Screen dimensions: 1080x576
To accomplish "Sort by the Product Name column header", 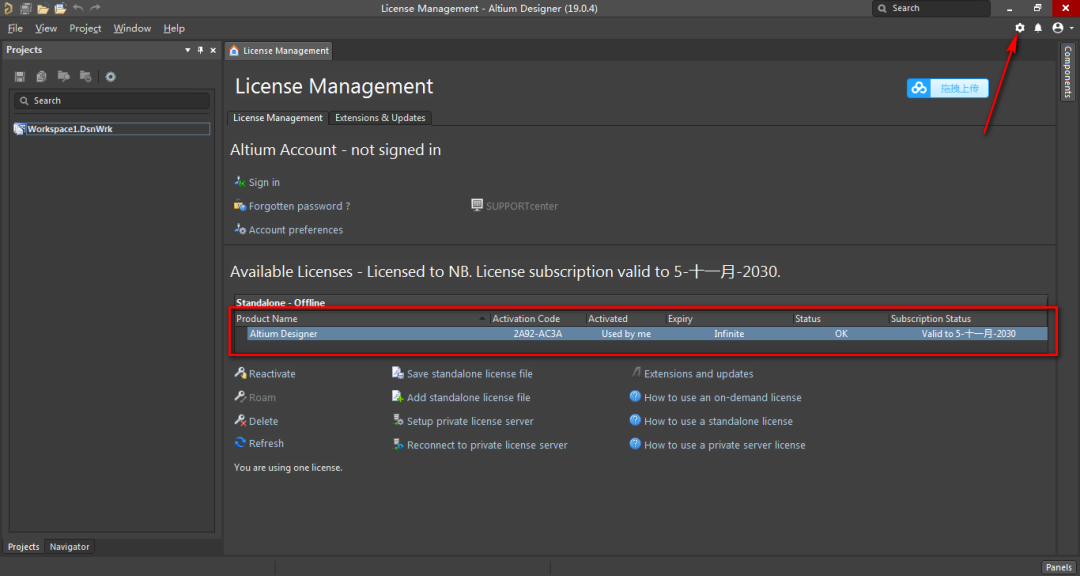I will 362,319.
